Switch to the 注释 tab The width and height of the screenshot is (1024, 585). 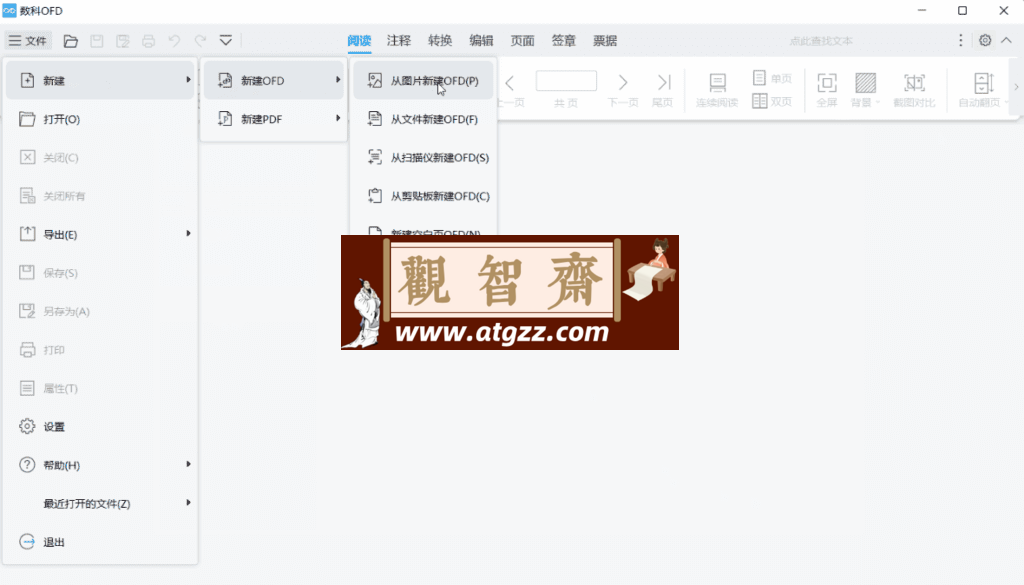tap(398, 40)
